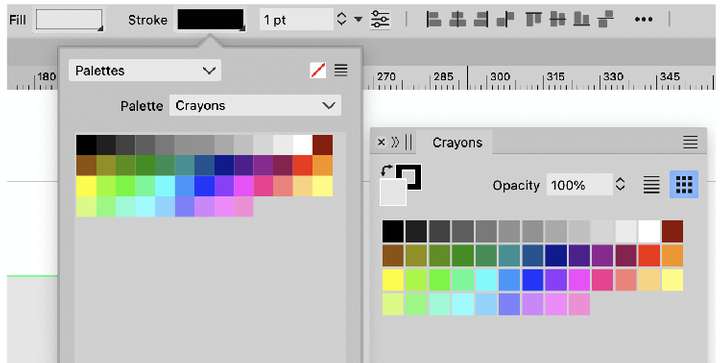Viewport: 720px width, 363px height.
Task: Switch swatches panel to grid view
Action: click(684, 184)
